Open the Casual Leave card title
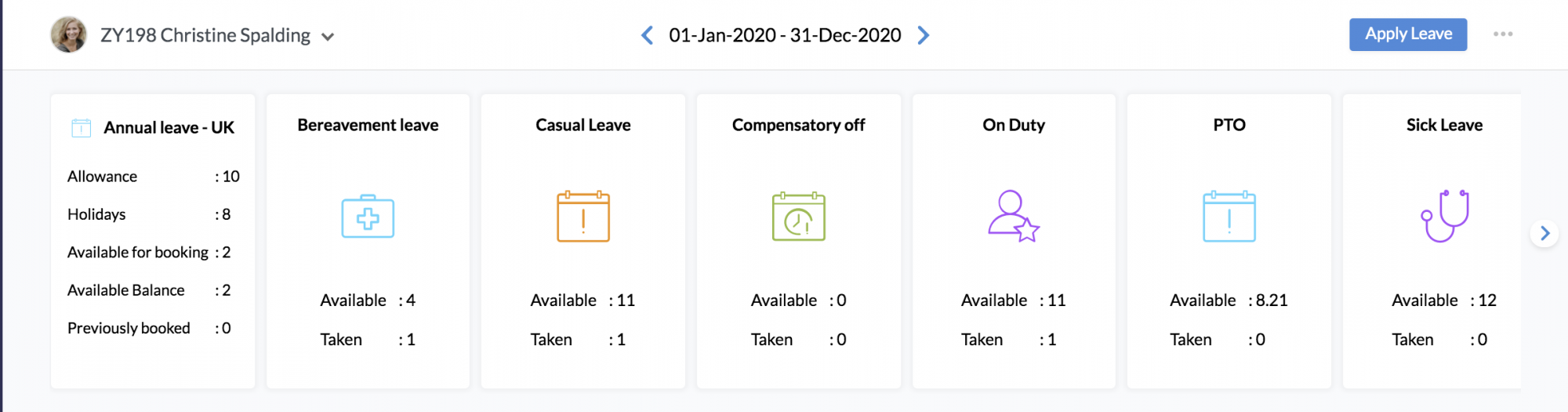This screenshot has width=1568, height=412. 583,125
